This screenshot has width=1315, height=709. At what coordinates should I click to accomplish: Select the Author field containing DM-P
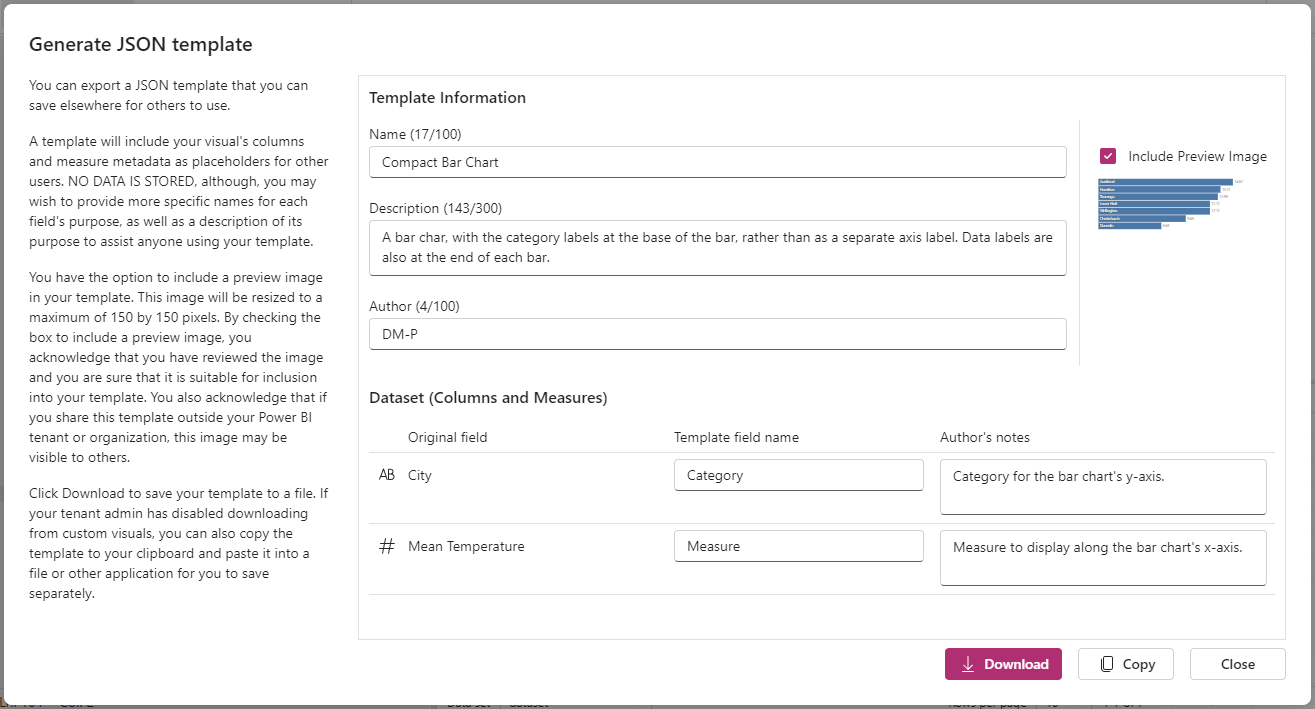coord(717,334)
